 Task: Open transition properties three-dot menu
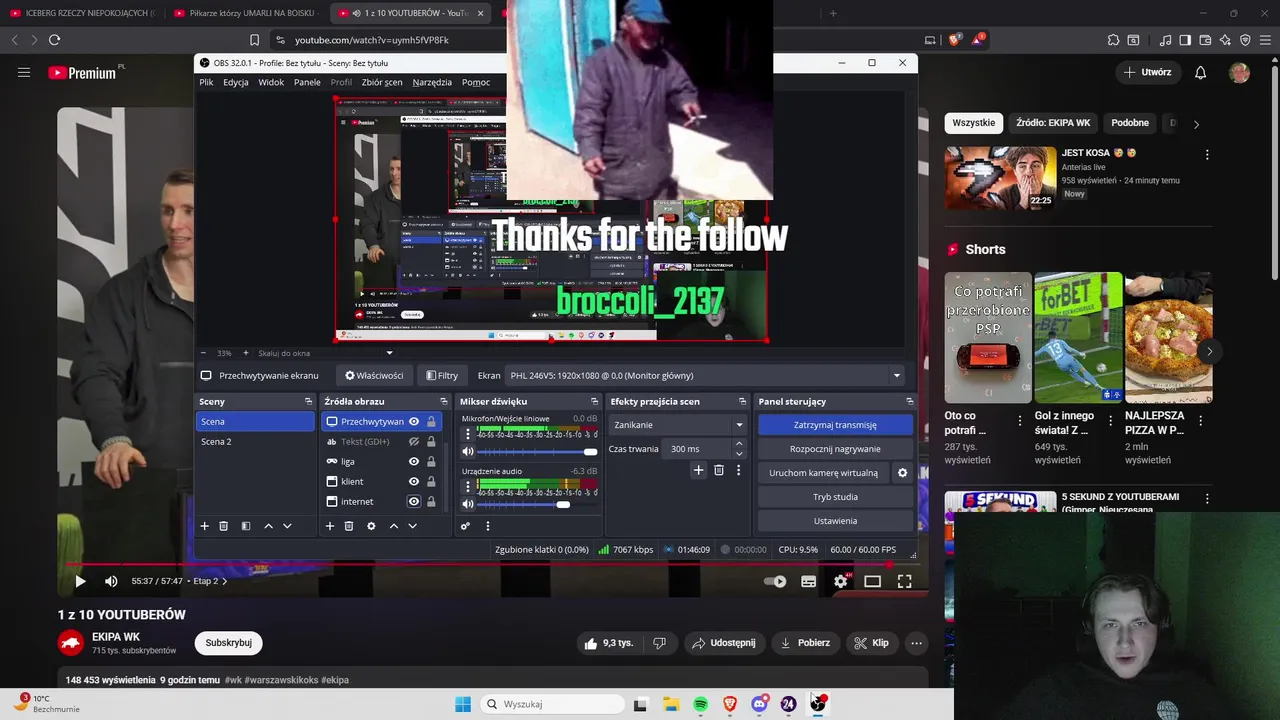pyautogui.click(x=739, y=470)
